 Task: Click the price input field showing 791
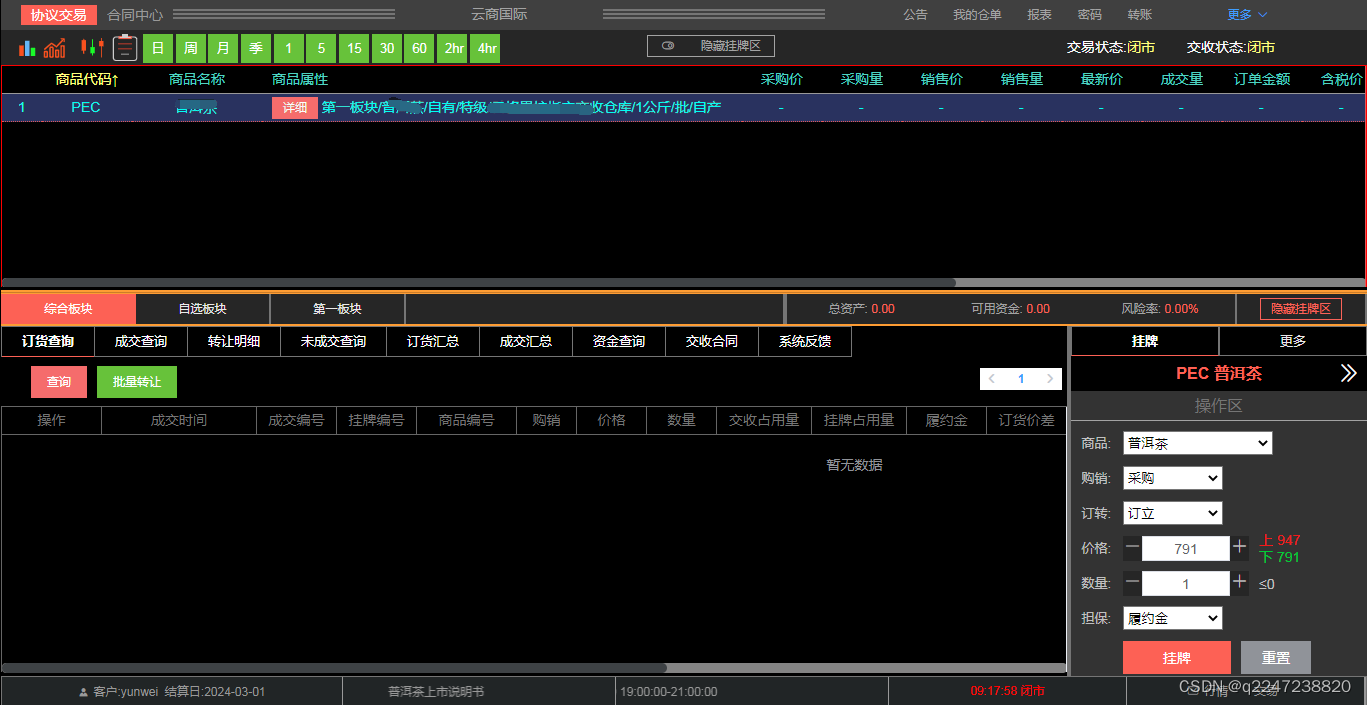[1186, 548]
